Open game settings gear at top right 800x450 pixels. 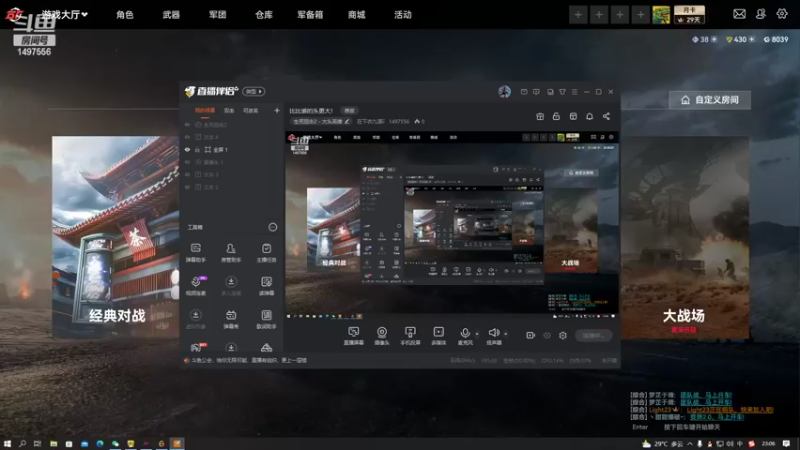(x=782, y=14)
